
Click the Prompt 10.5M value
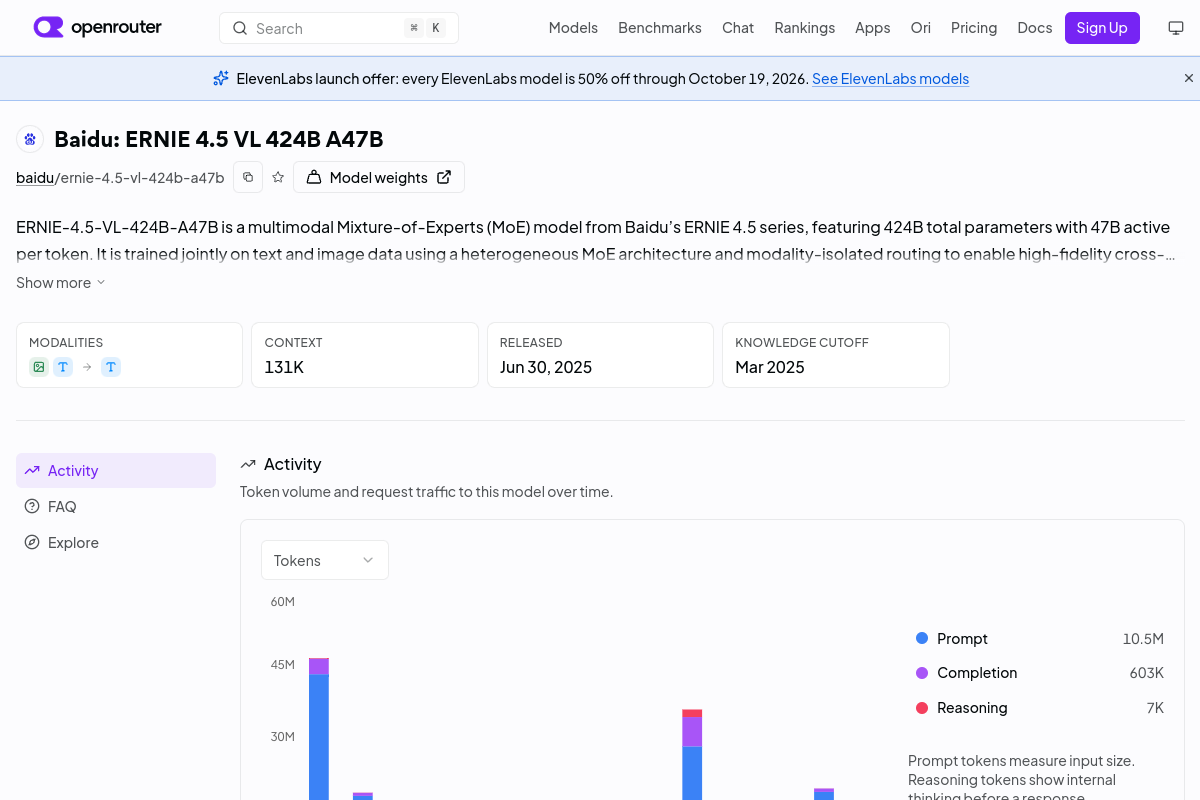pyautogui.click(x=1143, y=638)
